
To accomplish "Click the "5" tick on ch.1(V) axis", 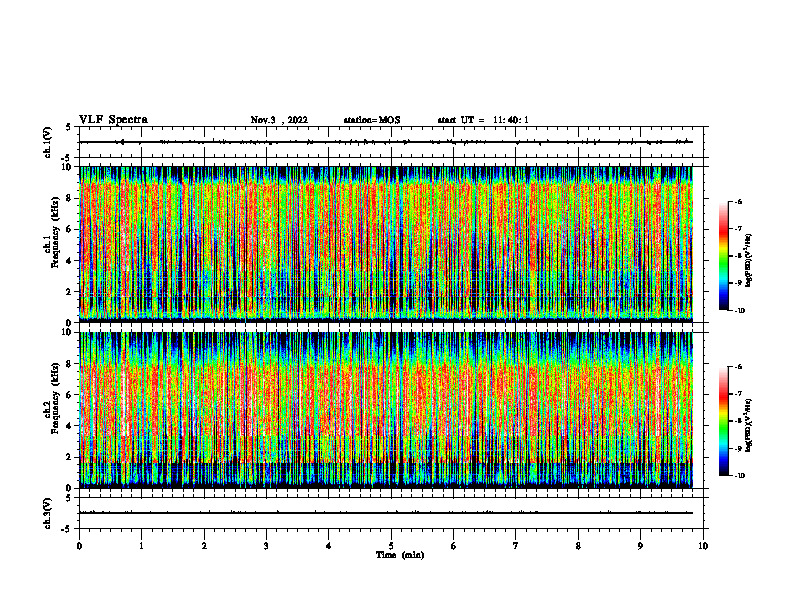I will [68, 127].
